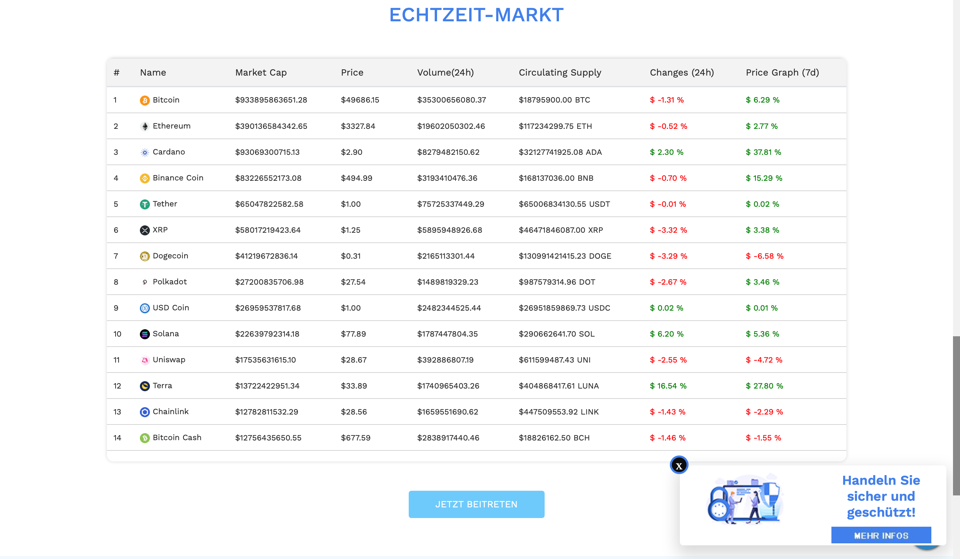
Task: Click Tether volume $75725337449.29
Action: 451,204
